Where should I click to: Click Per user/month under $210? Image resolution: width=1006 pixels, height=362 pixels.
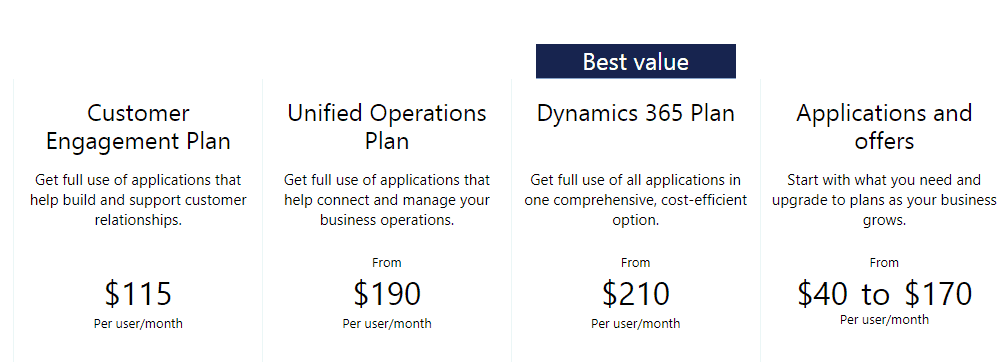click(x=636, y=323)
